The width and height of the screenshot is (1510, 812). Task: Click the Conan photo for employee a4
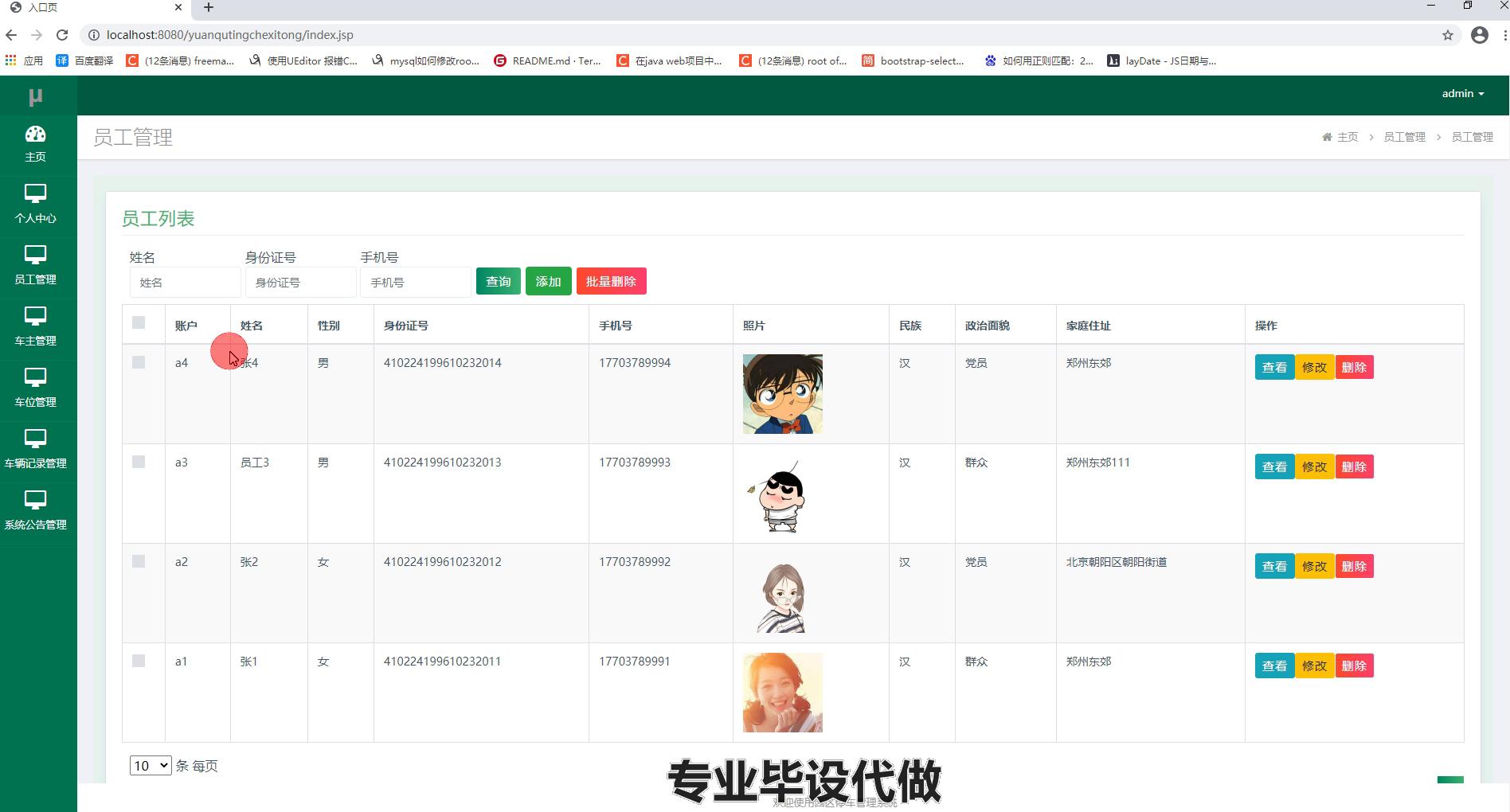783,394
